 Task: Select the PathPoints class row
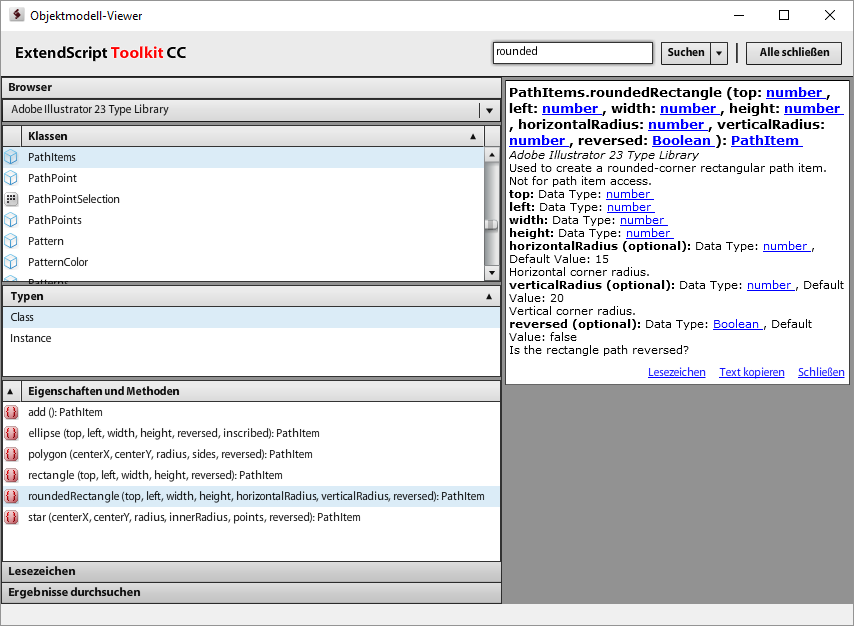pyautogui.click(x=243, y=220)
